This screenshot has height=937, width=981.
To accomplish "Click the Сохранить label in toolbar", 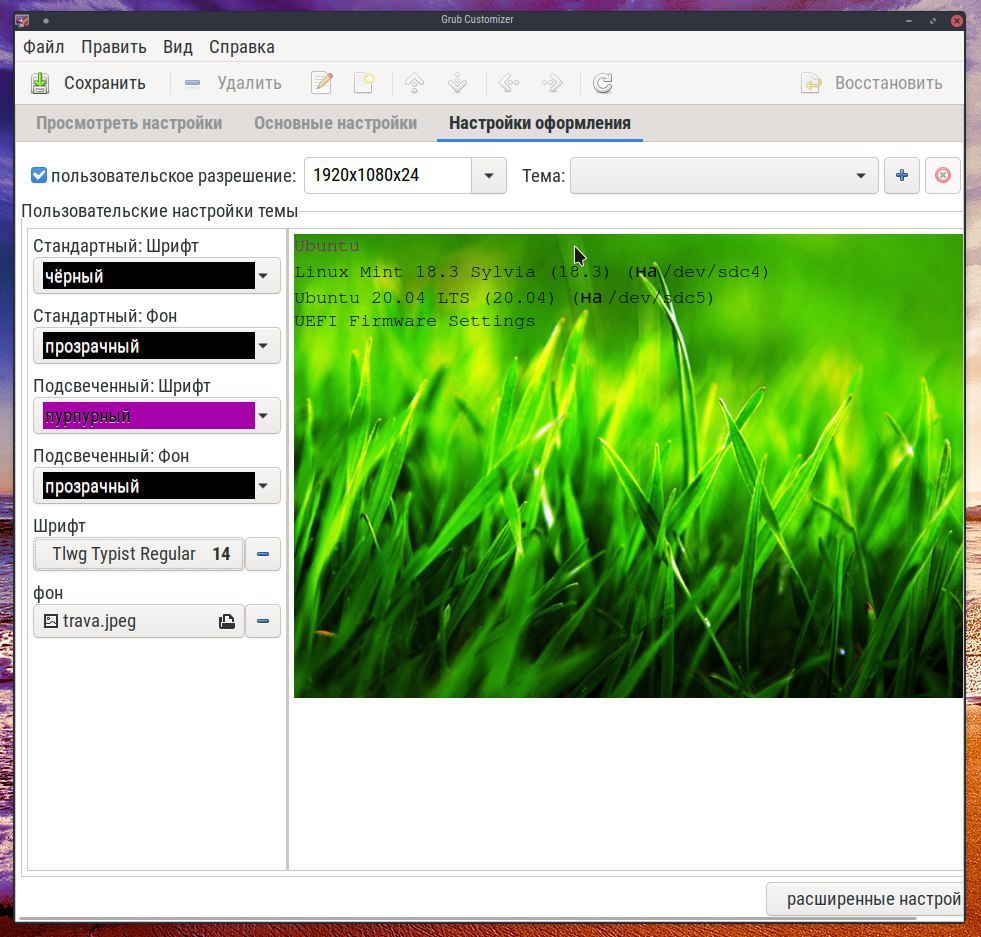I will [105, 83].
